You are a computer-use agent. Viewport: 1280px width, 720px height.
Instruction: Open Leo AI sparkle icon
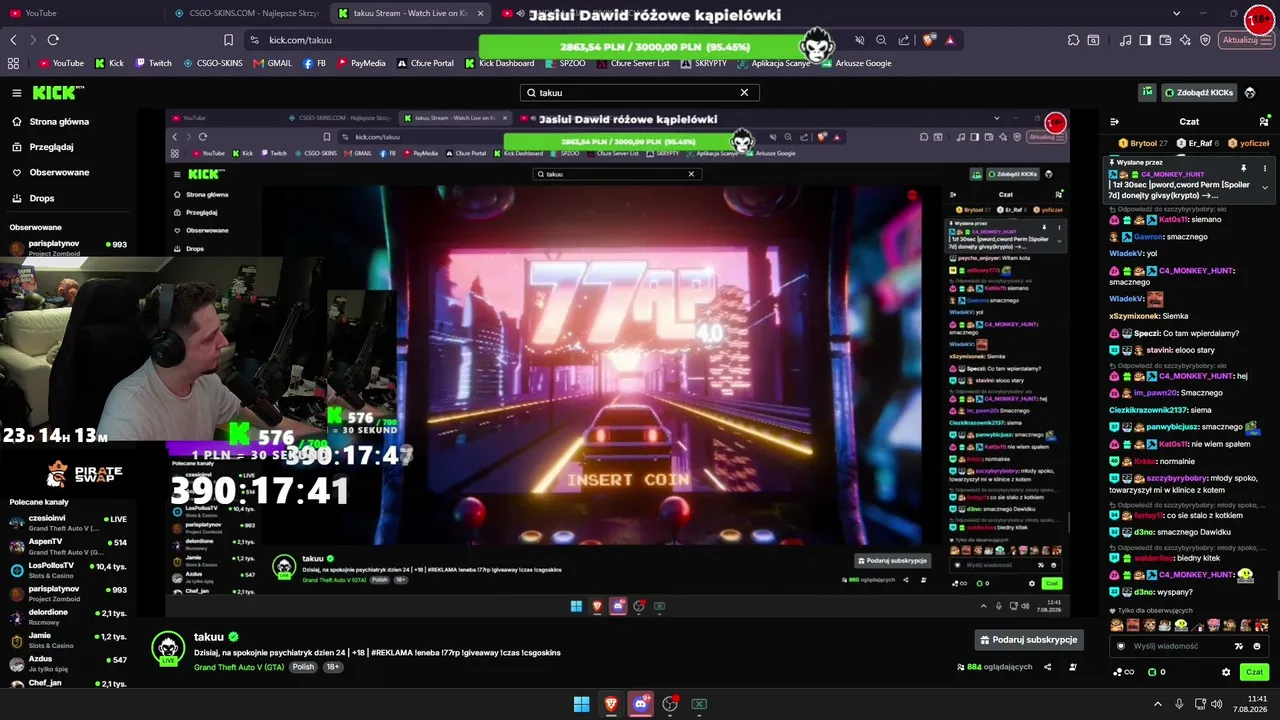pyautogui.click(x=1186, y=40)
